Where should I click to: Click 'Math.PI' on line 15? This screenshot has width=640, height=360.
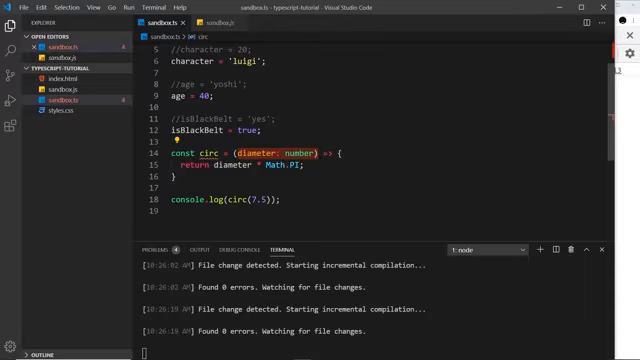(x=282, y=165)
